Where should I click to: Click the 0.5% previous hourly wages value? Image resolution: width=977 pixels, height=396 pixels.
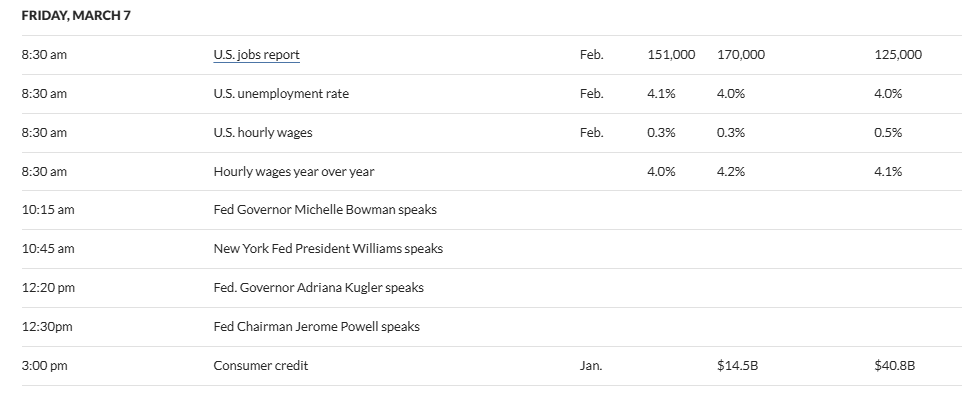(x=888, y=133)
